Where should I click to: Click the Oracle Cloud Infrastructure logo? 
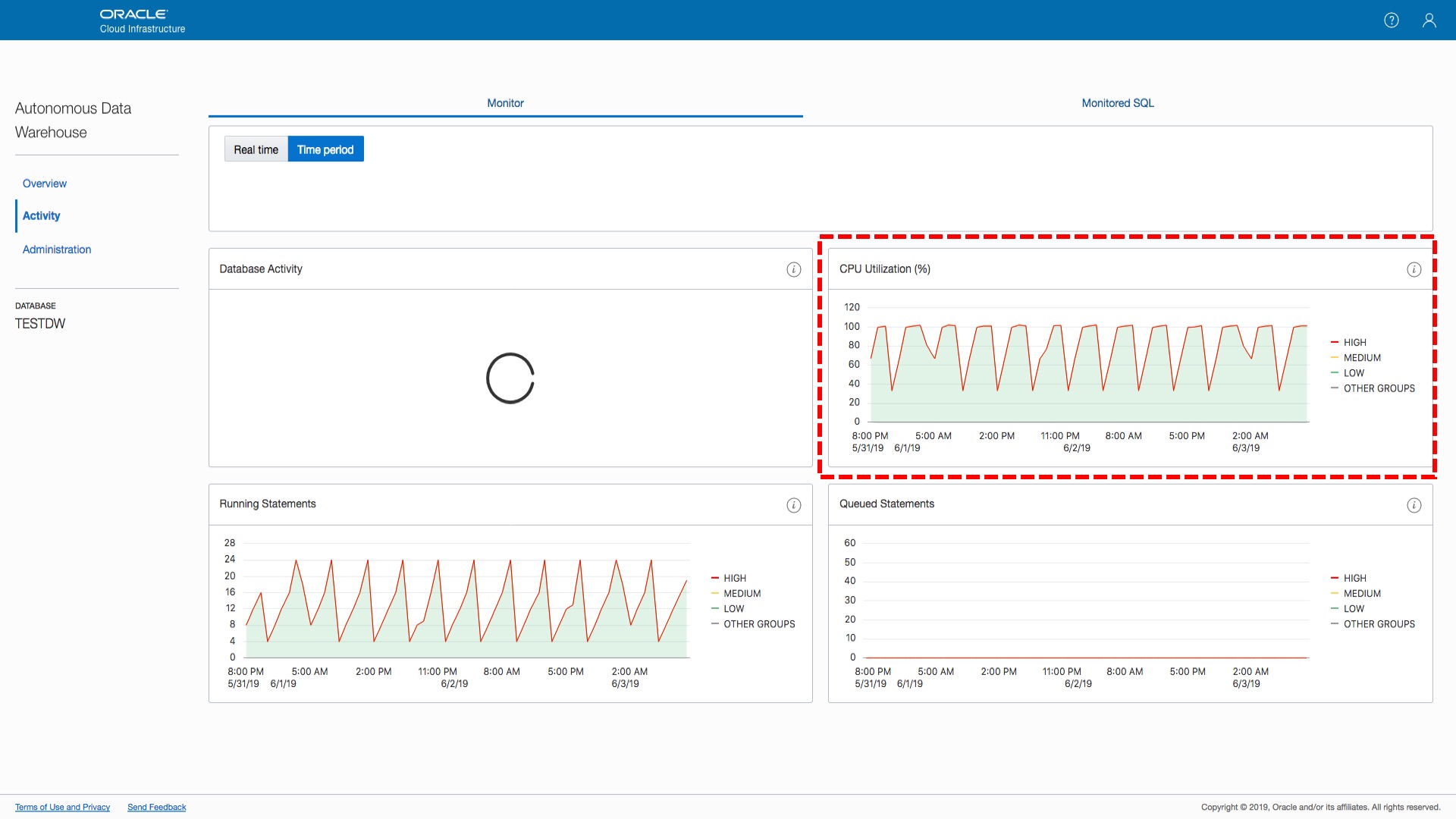tap(142, 20)
